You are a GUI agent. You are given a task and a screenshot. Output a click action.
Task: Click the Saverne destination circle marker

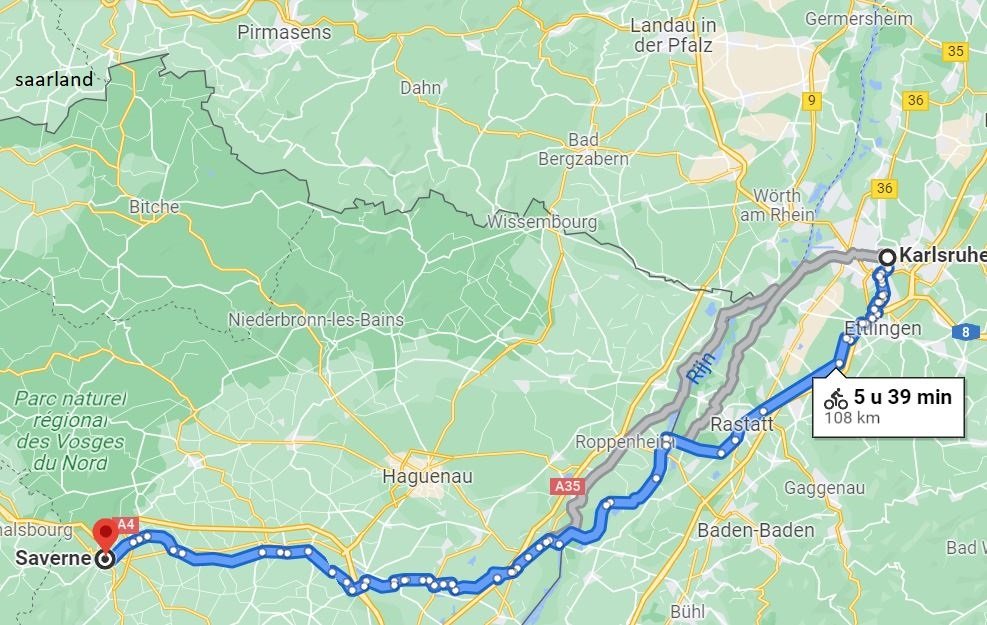tap(105, 559)
